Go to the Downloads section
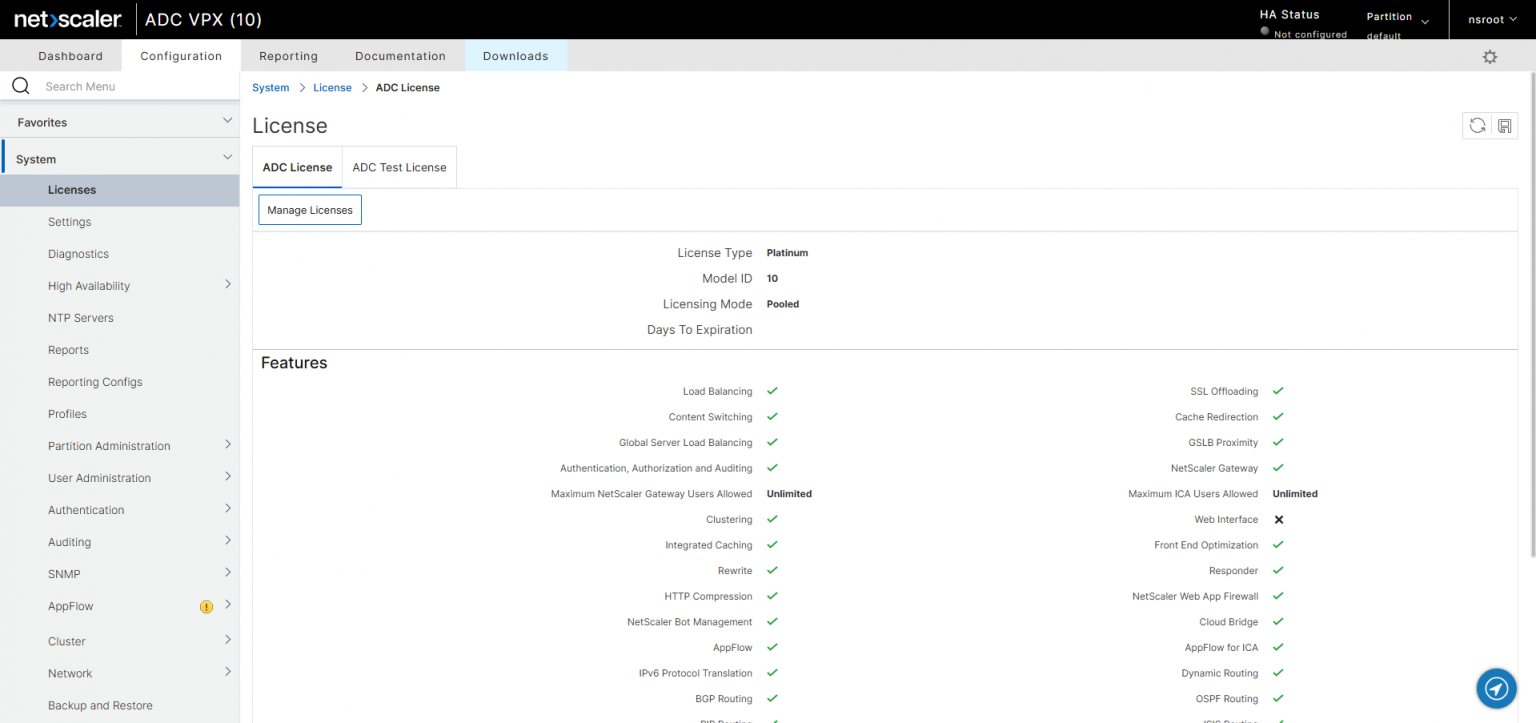The width and height of the screenshot is (1536, 723). 516,56
